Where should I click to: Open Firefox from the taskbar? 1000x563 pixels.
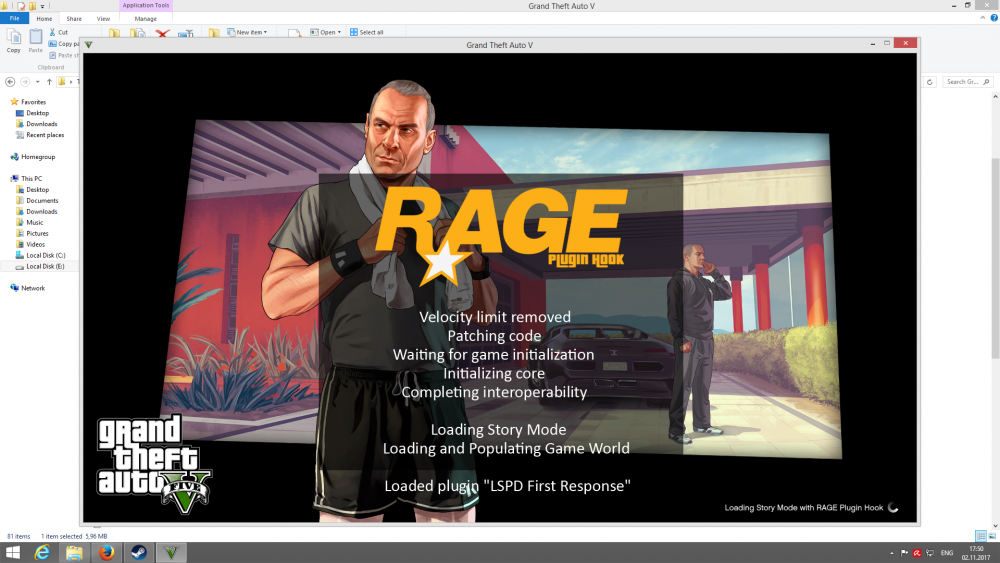coord(107,552)
